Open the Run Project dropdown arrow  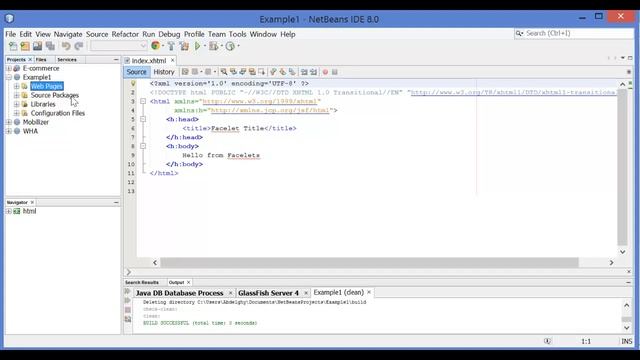205,46
